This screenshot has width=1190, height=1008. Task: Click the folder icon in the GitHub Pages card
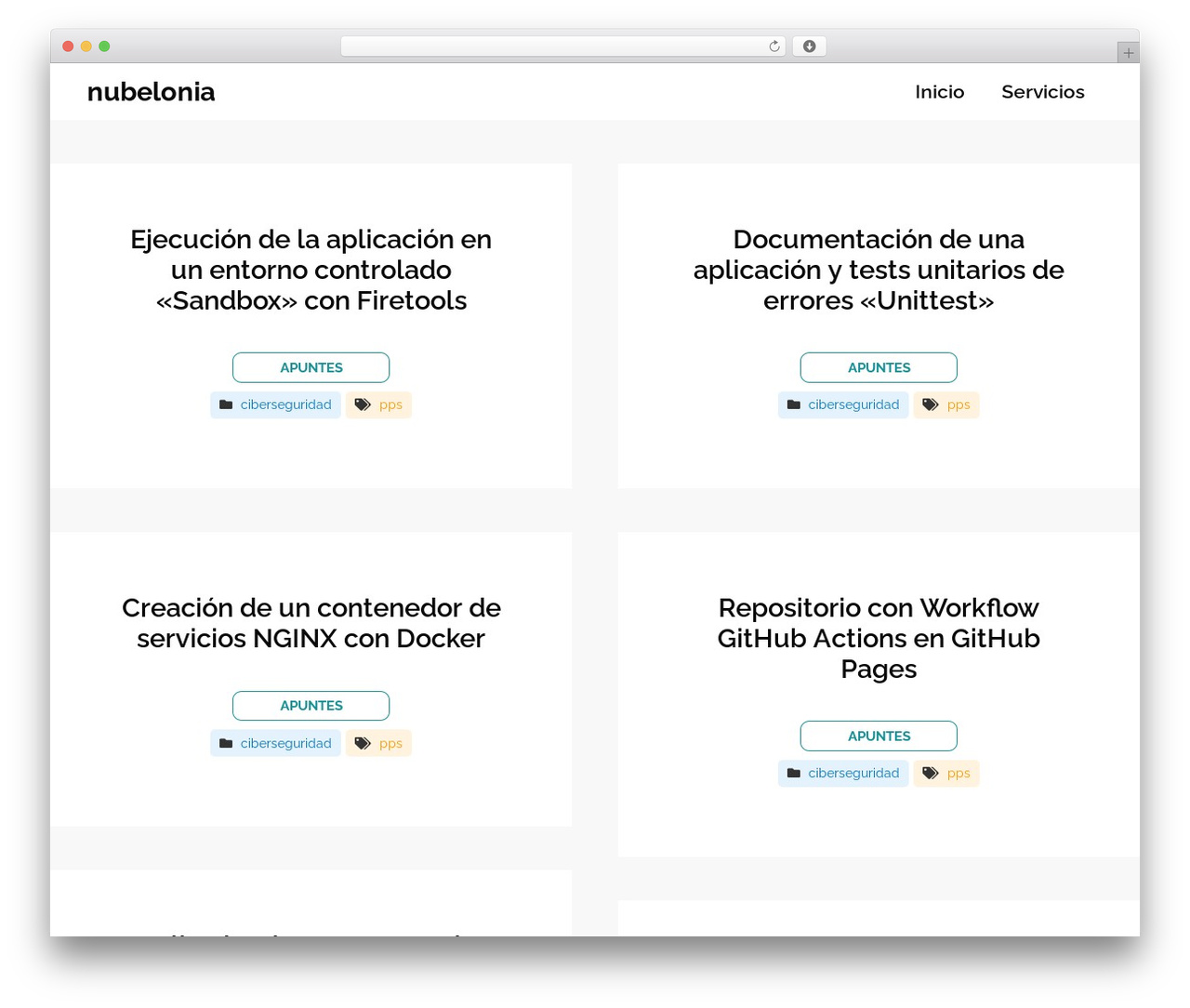[x=794, y=773]
